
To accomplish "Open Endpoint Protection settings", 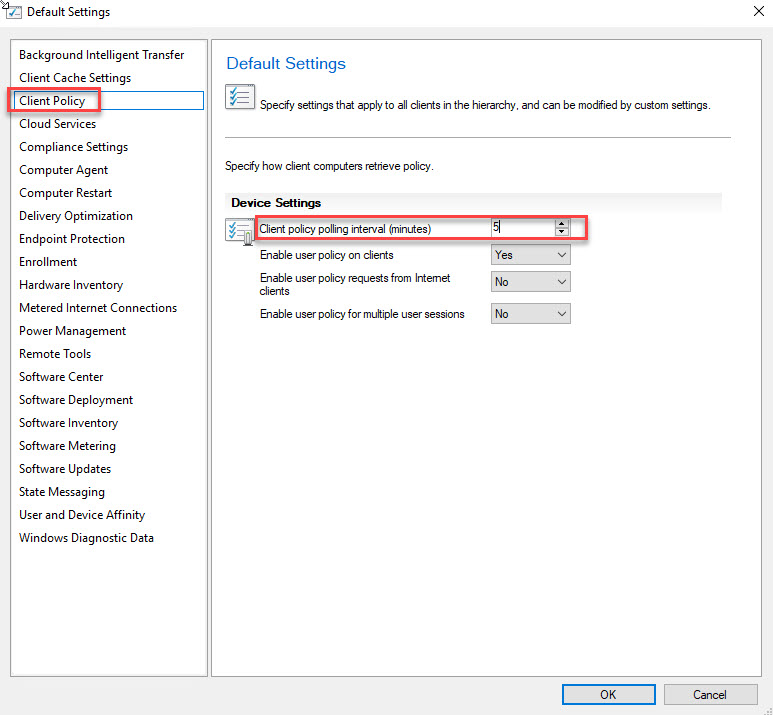I will tap(72, 239).
